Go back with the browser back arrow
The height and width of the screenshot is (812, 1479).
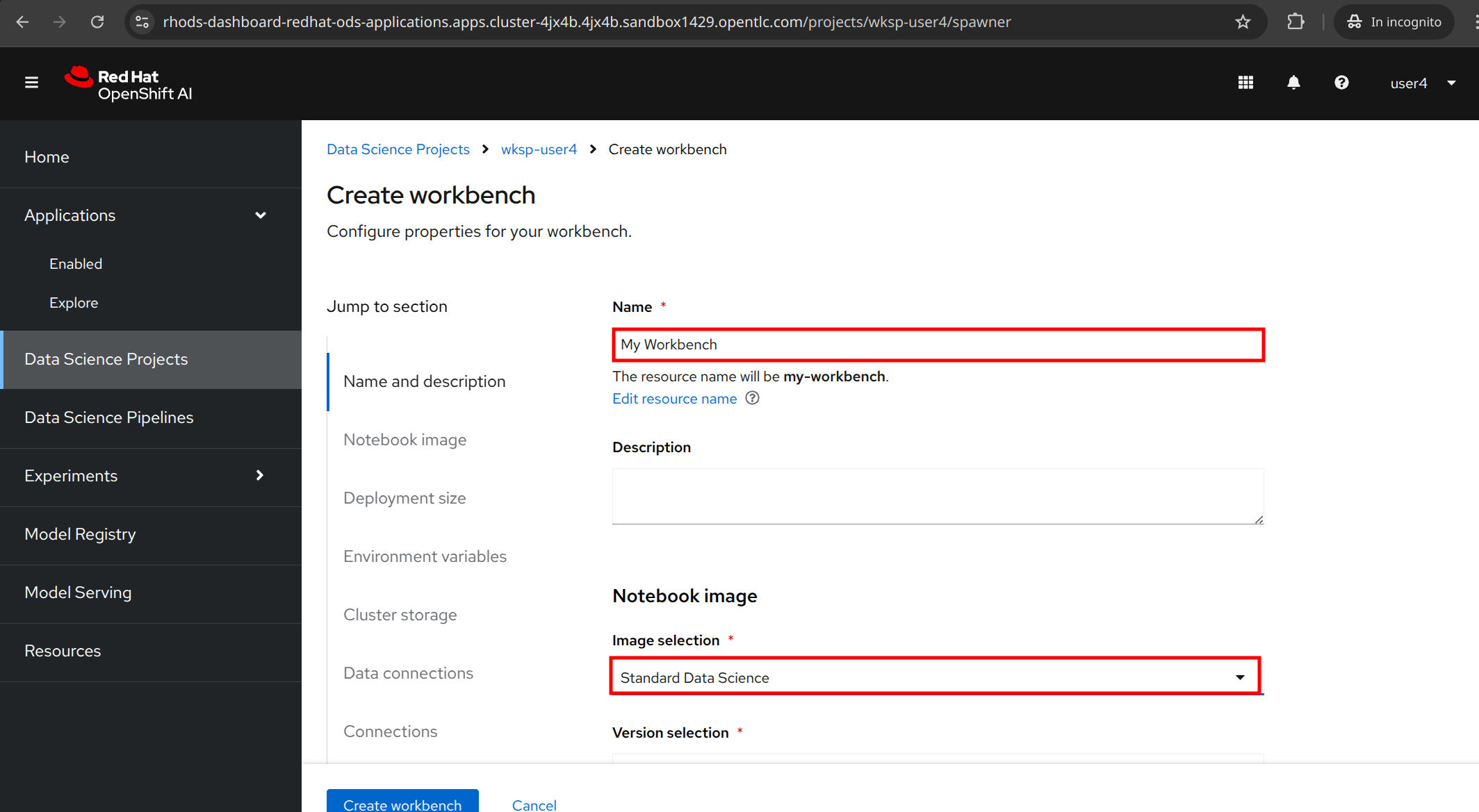pos(22,22)
